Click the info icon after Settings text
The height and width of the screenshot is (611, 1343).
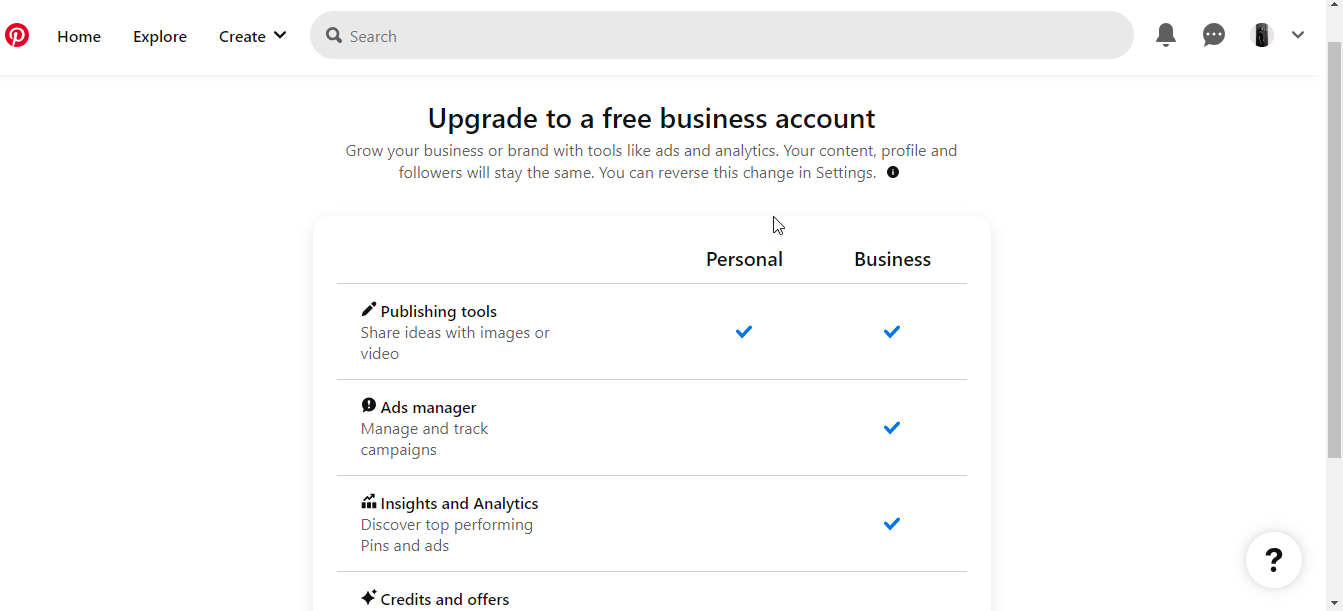(x=893, y=172)
